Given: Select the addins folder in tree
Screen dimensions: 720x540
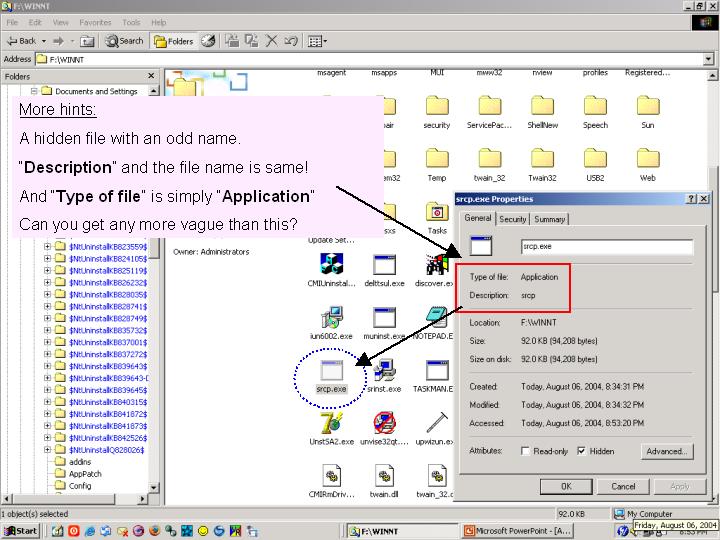Looking at the screenshot, I should coord(79,461).
